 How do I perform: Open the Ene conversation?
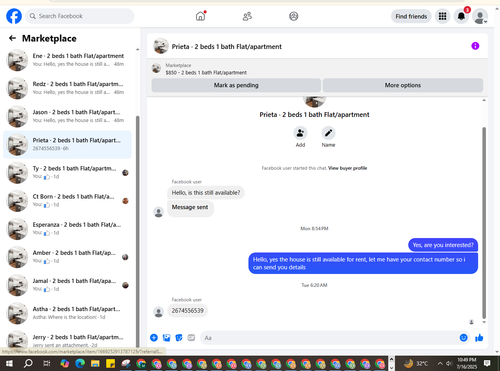[67, 60]
